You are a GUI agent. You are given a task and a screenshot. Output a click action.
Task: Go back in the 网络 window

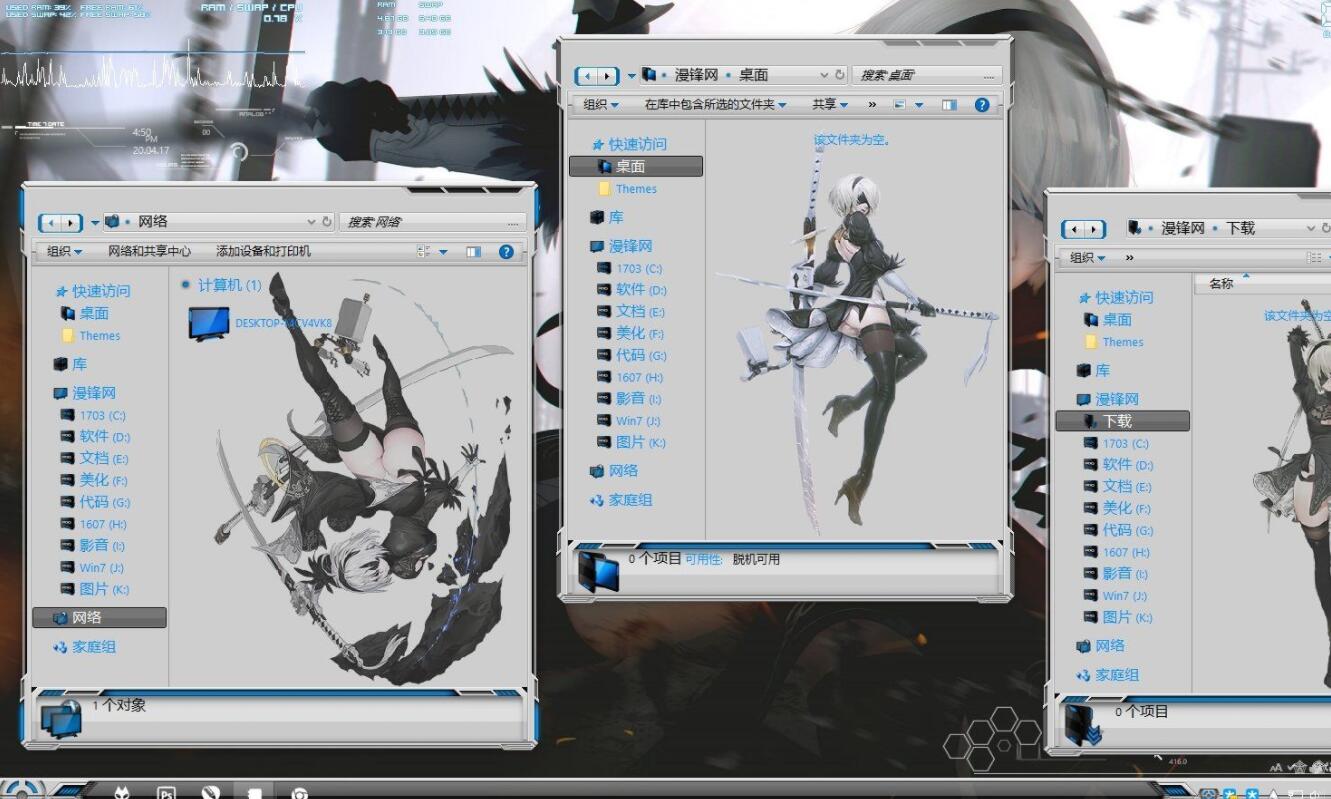tap(50, 223)
